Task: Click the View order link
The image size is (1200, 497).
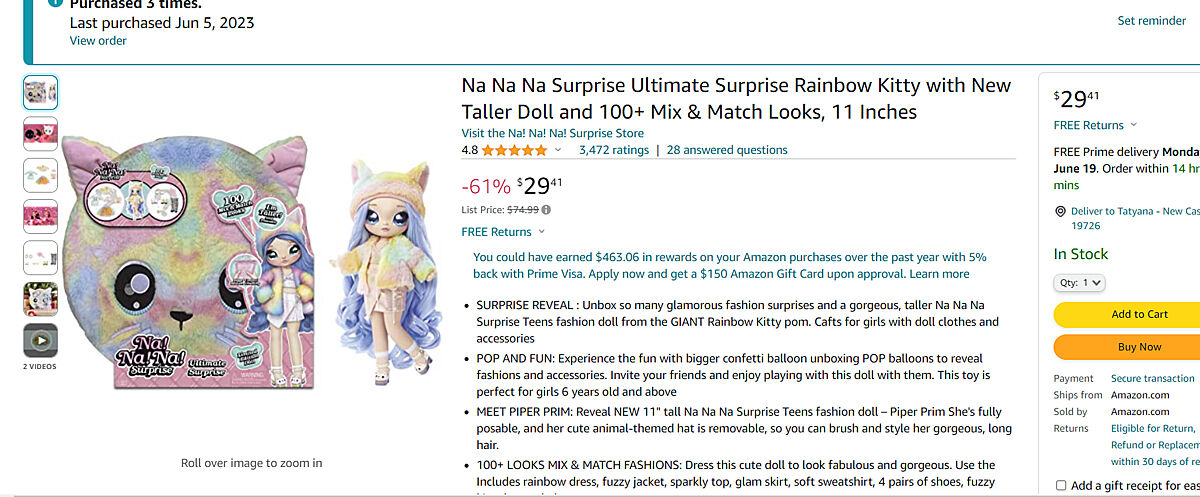Action: pos(98,41)
